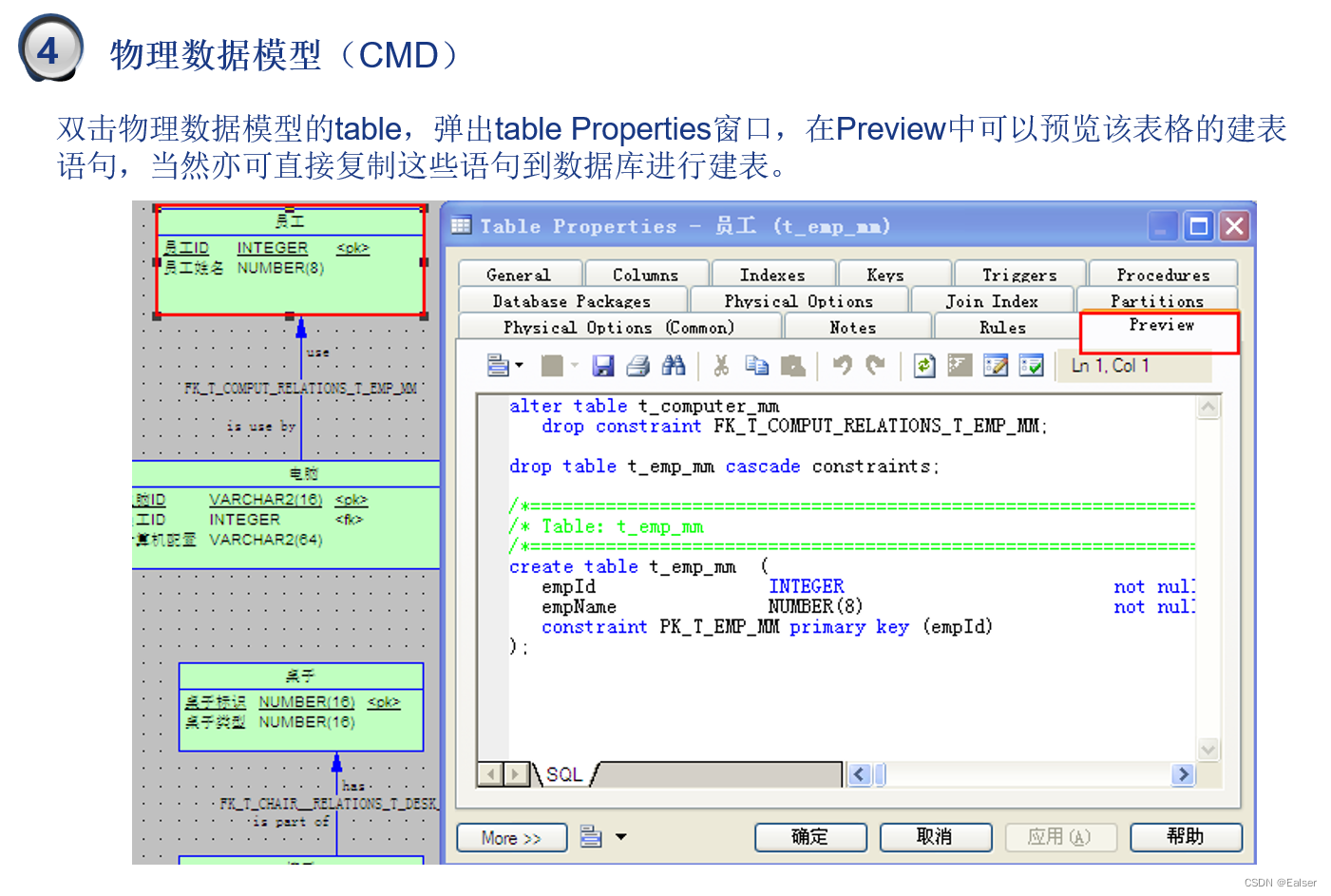Open the Physical Options tab
The height and width of the screenshot is (896, 1331).
coord(798,301)
